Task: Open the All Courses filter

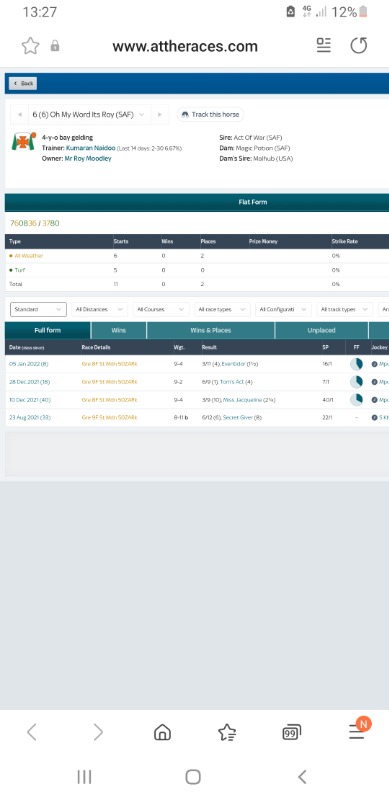Action: pos(161,309)
